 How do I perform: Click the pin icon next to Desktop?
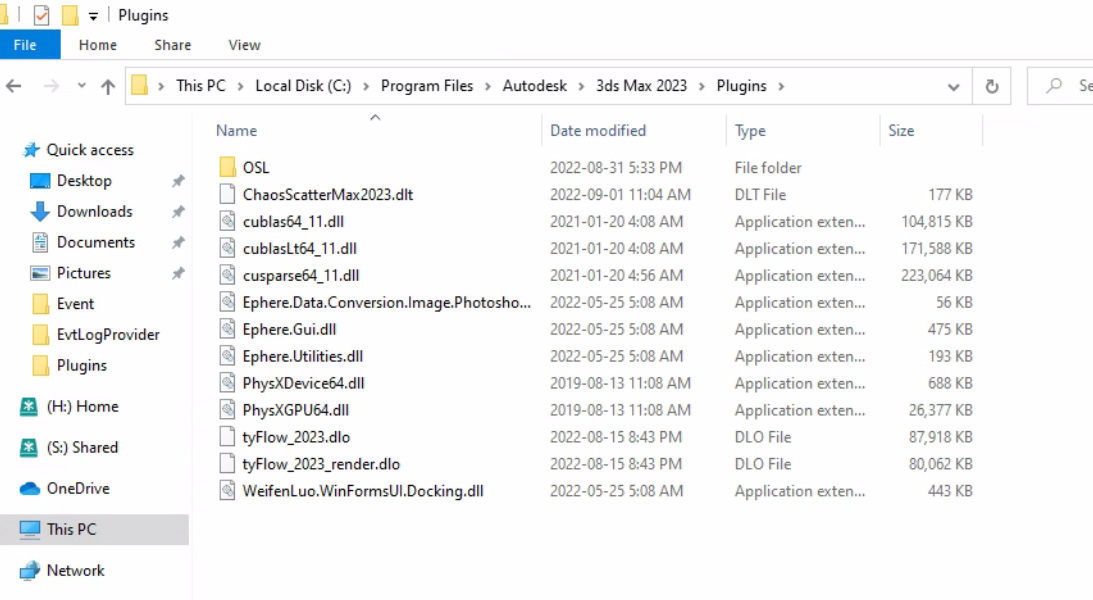[x=178, y=180]
